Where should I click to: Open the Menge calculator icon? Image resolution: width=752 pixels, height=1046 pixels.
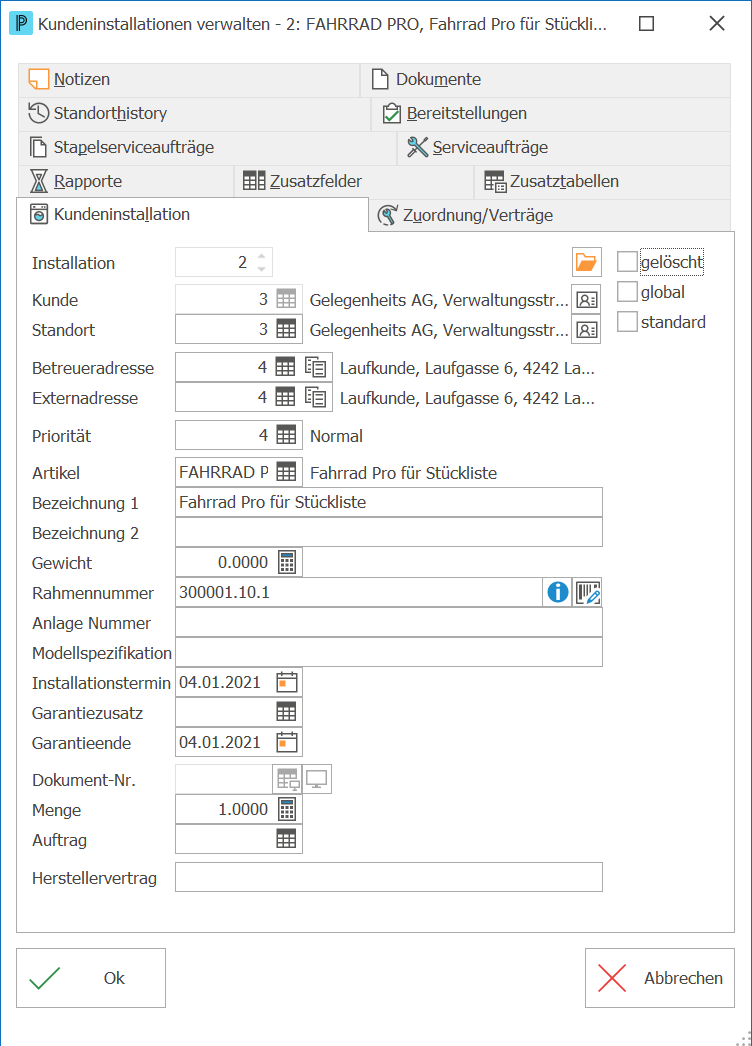tap(287, 809)
